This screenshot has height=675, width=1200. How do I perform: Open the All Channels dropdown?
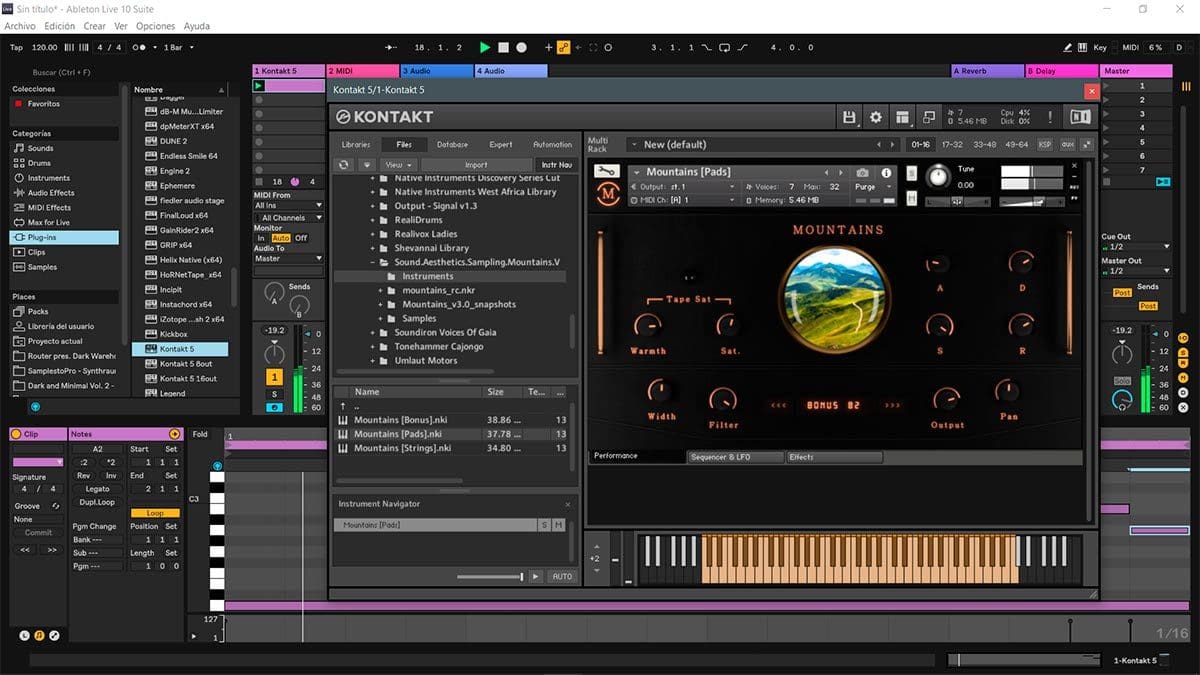289,218
